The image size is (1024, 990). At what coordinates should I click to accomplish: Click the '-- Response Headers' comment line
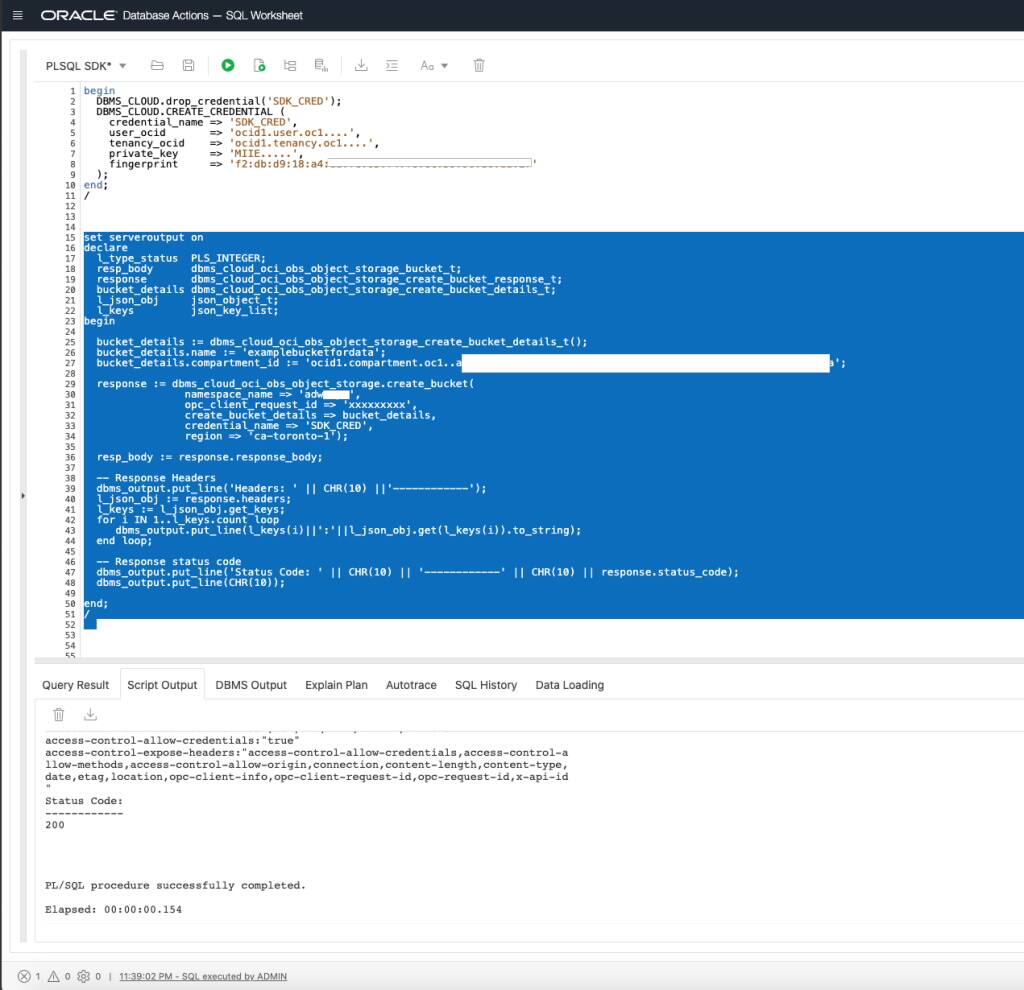click(156, 477)
